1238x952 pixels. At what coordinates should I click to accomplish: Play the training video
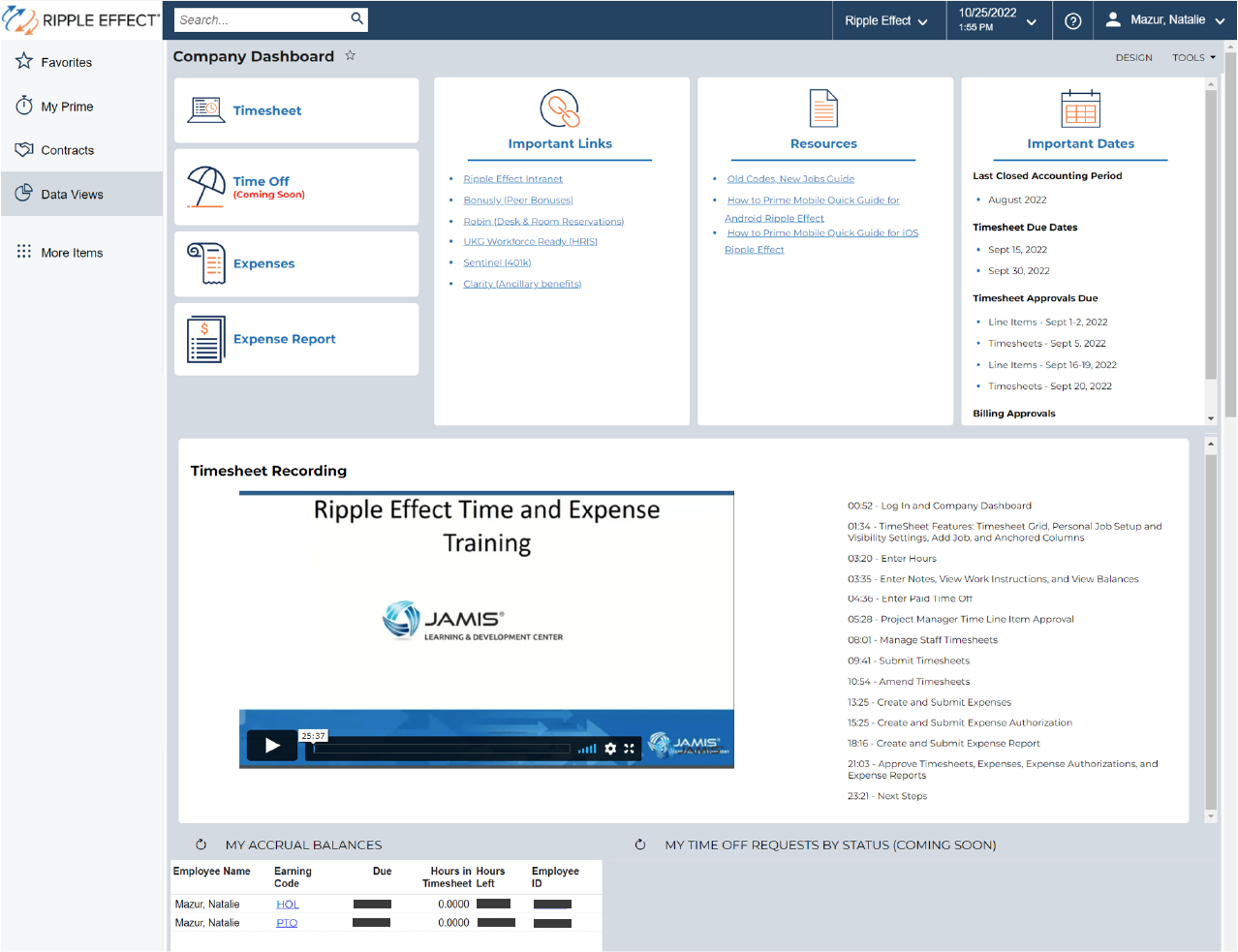272,745
